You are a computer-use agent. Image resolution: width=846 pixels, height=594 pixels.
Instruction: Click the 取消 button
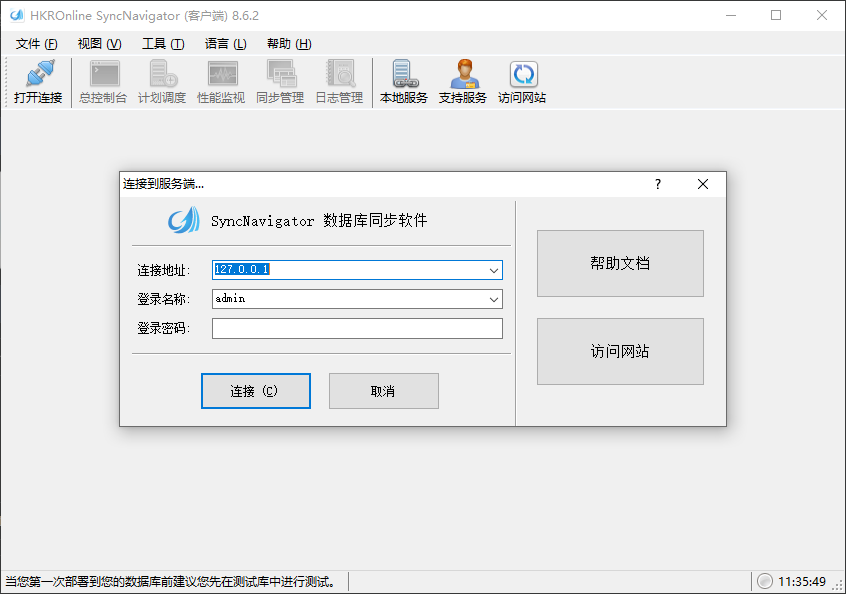(384, 391)
